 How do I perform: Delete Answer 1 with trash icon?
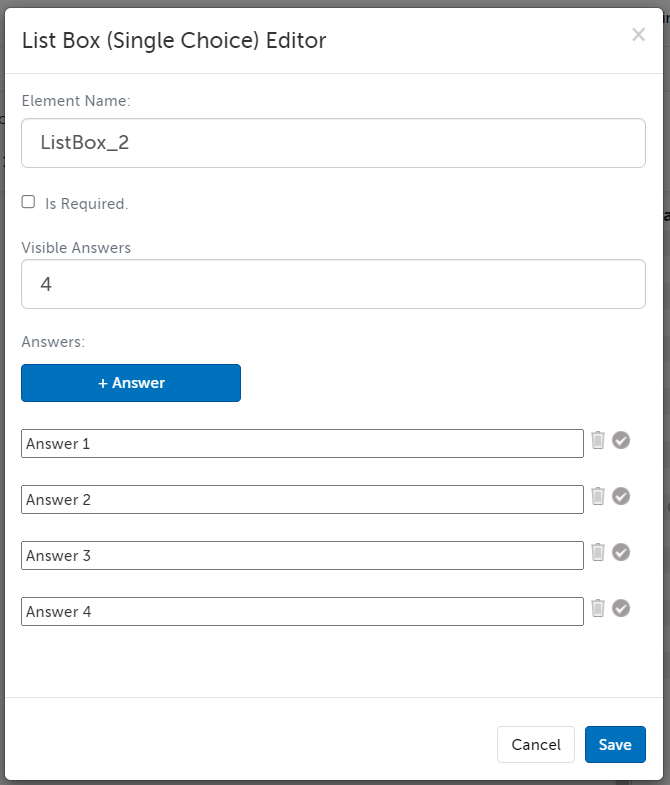coord(598,440)
